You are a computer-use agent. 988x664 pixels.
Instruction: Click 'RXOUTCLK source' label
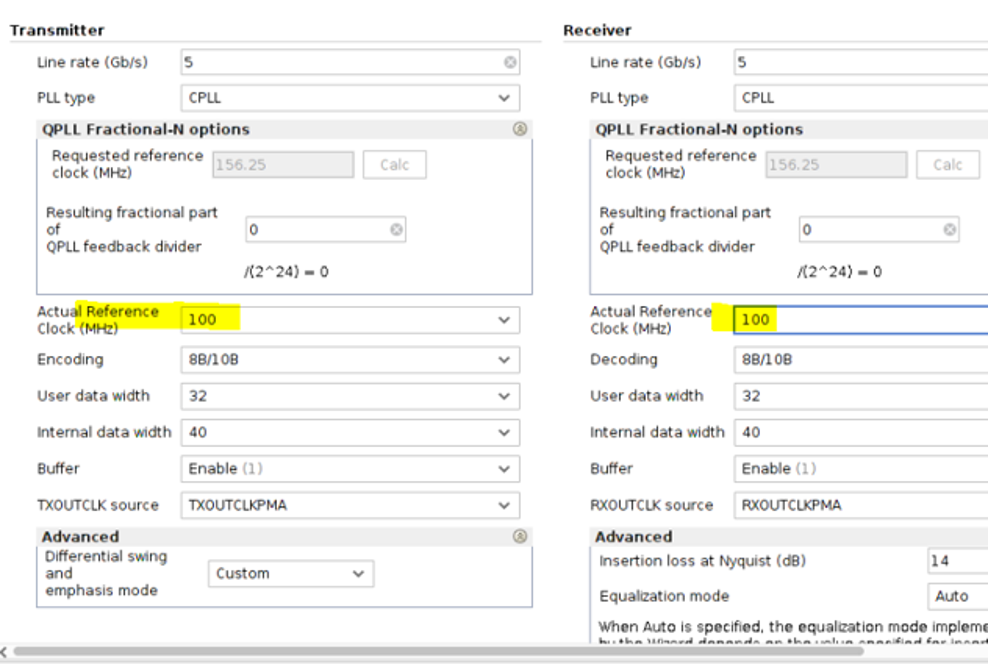652,505
